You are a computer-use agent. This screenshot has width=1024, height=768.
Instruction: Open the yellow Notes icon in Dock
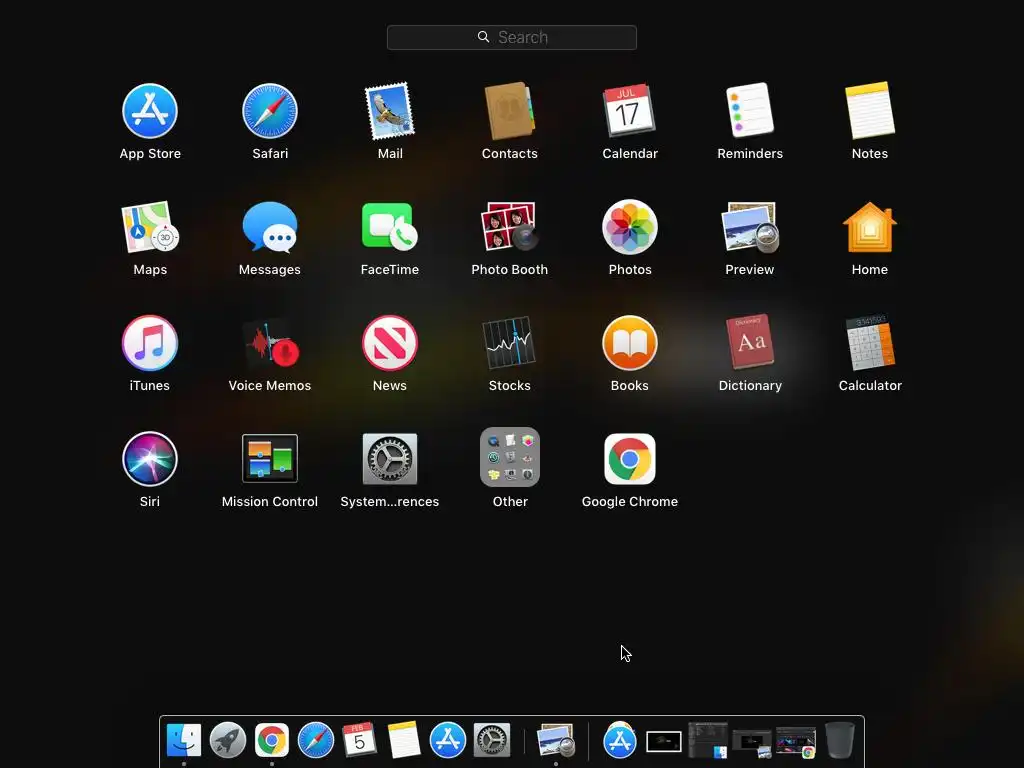coord(404,740)
